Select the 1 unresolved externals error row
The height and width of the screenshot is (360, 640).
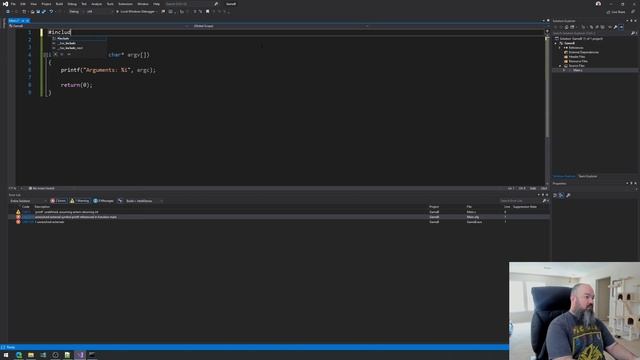(x=278, y=222)
